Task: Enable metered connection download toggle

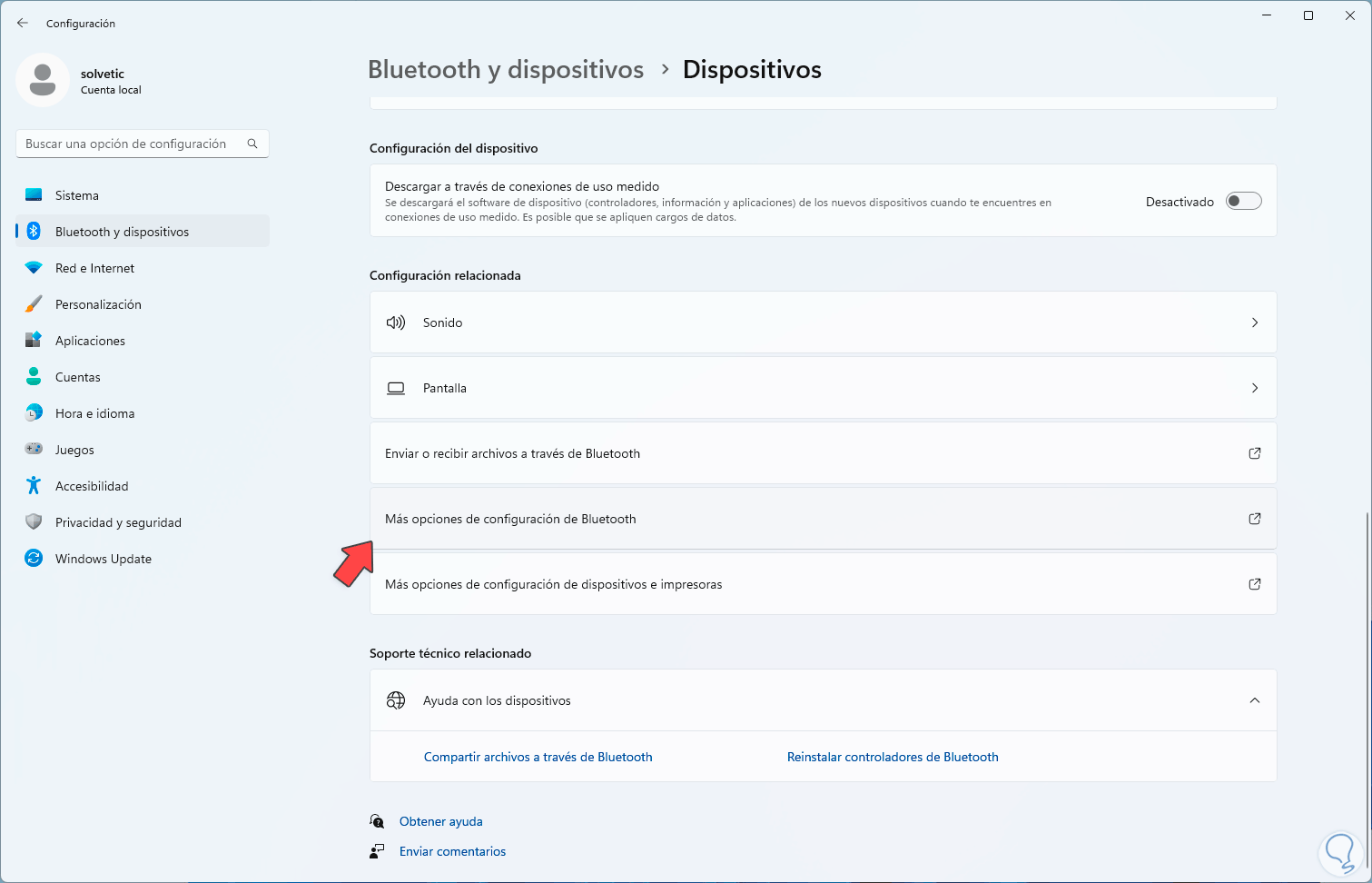Action: point(1243,202)
